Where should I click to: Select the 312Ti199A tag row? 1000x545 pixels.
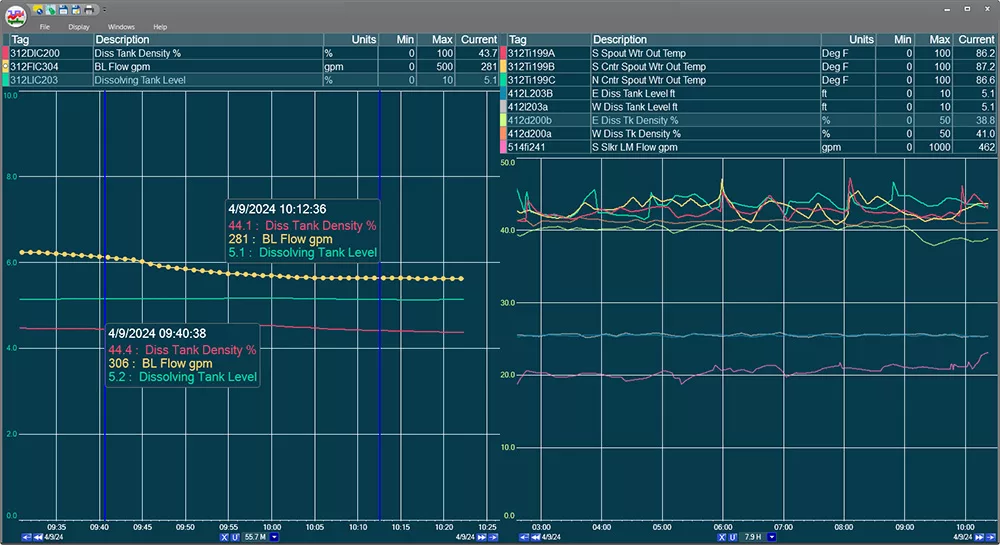[749, 53]
